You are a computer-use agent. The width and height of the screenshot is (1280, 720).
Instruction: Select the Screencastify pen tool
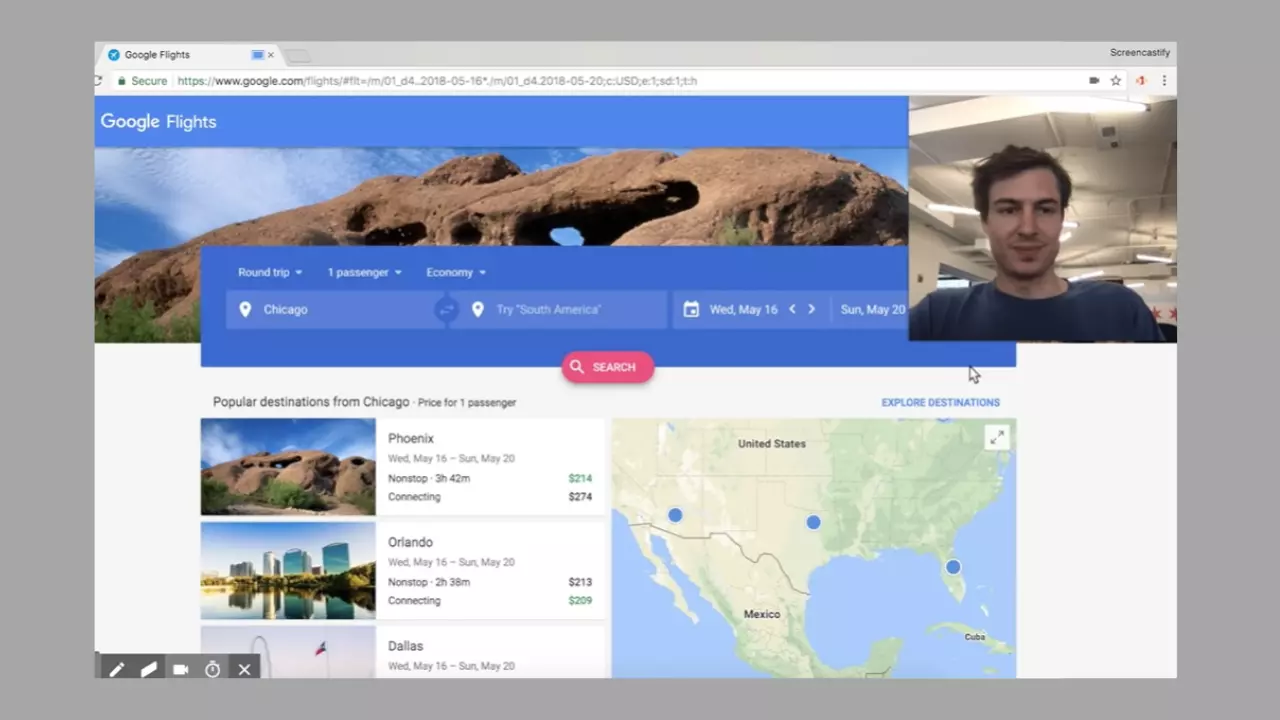[117, 670]
